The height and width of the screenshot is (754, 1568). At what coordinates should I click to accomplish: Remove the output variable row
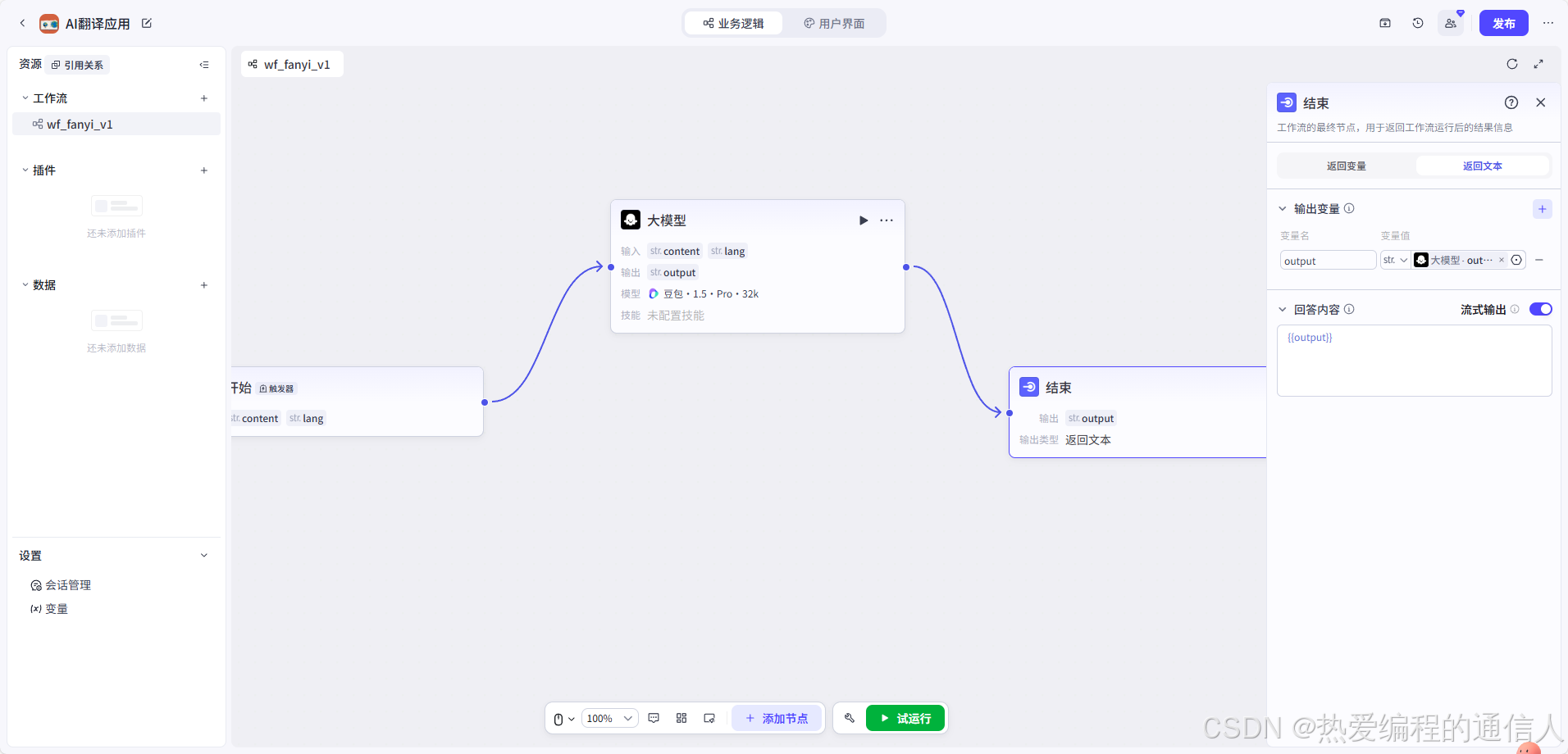tap(1539, 260)
